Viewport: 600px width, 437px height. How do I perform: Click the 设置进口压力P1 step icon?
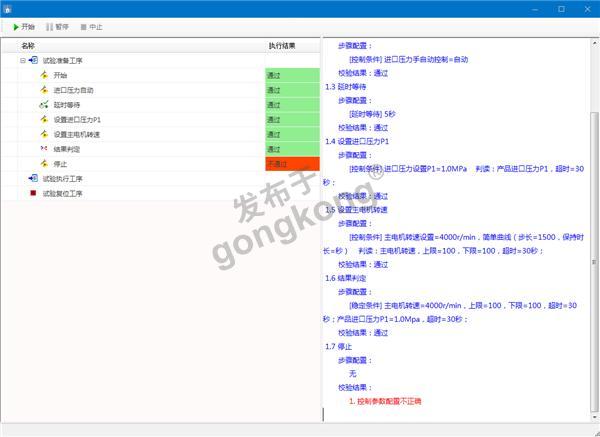tap(44, 119)
